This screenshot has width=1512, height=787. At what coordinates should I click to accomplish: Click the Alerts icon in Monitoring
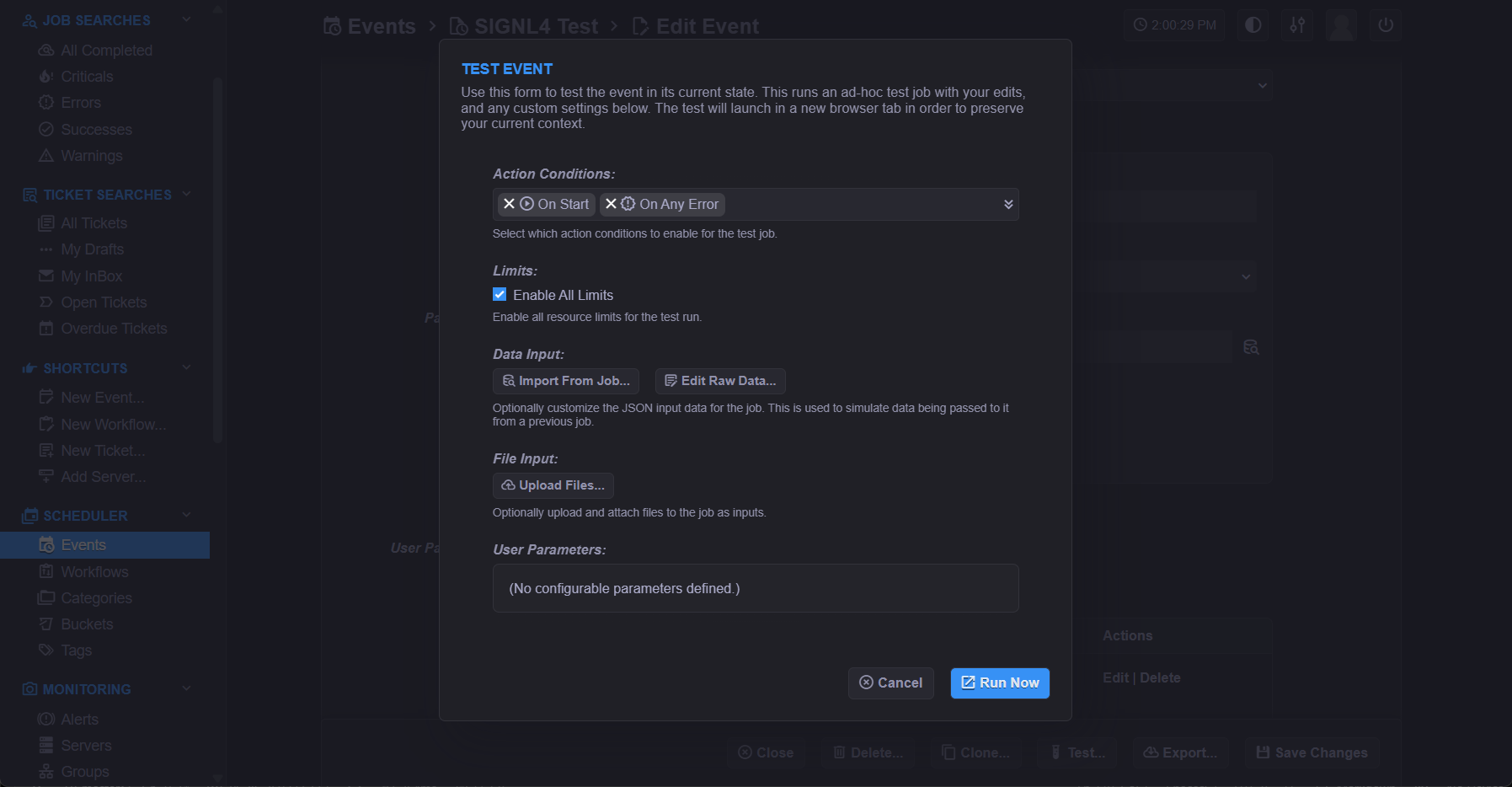46,720
